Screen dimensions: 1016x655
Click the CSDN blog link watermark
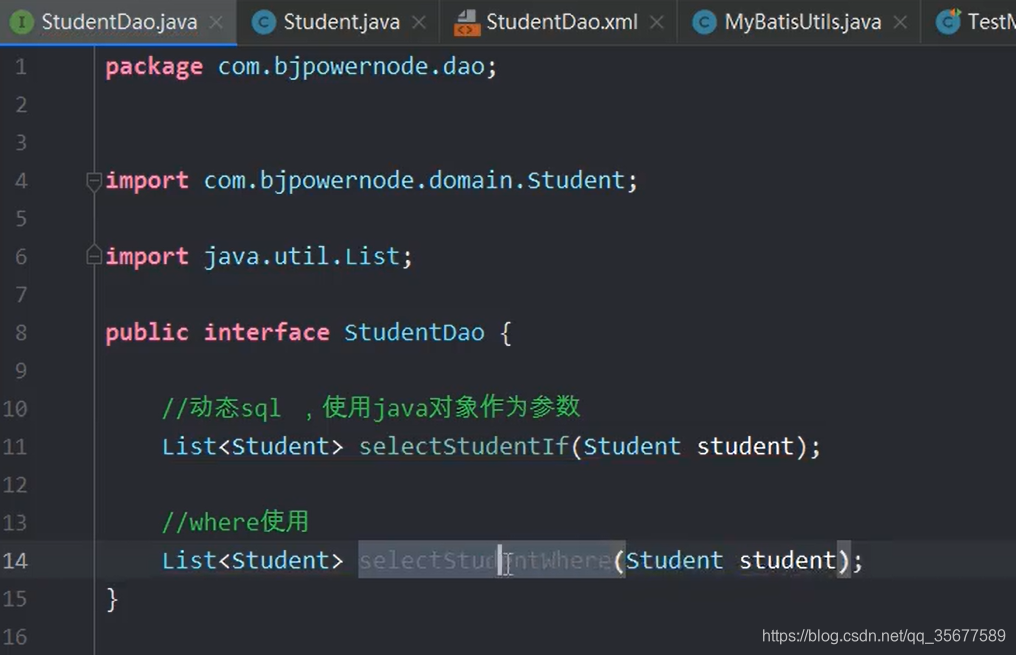882,635
